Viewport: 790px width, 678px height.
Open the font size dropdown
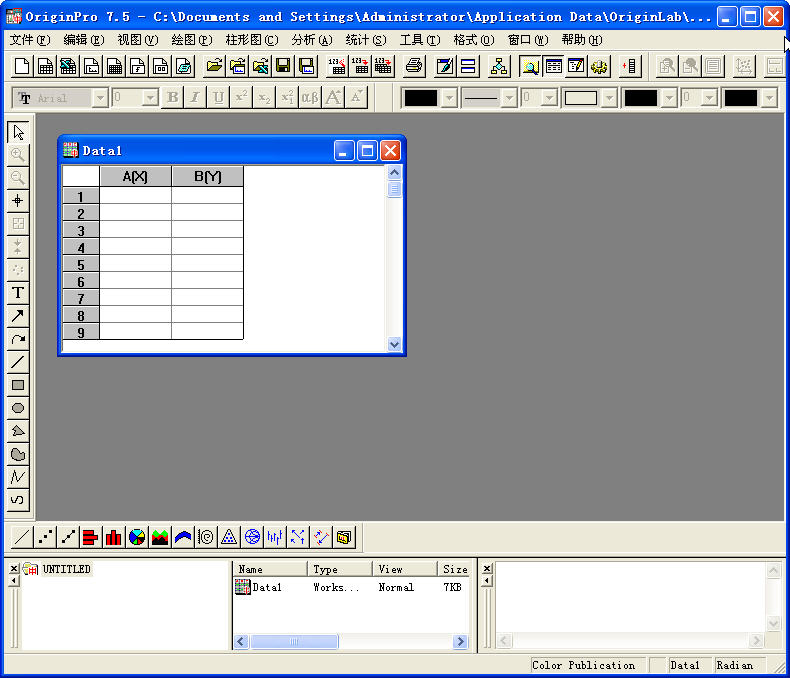coord(150,98)
